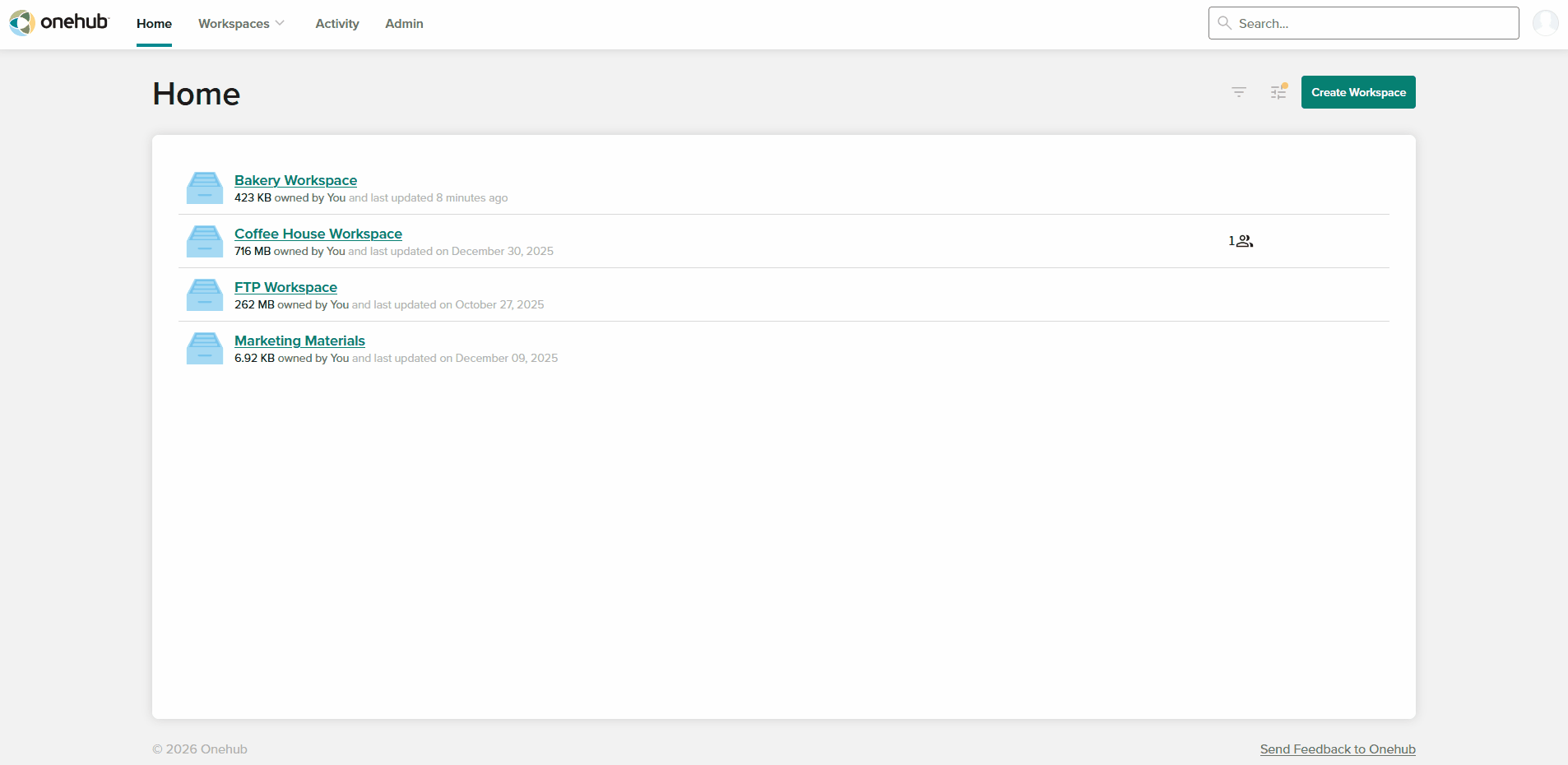Image resolution: width=1568 pixels, height=765 pixels.
Task: Expand the Workspaces dropdown menu
Action: tap(241, 24)
